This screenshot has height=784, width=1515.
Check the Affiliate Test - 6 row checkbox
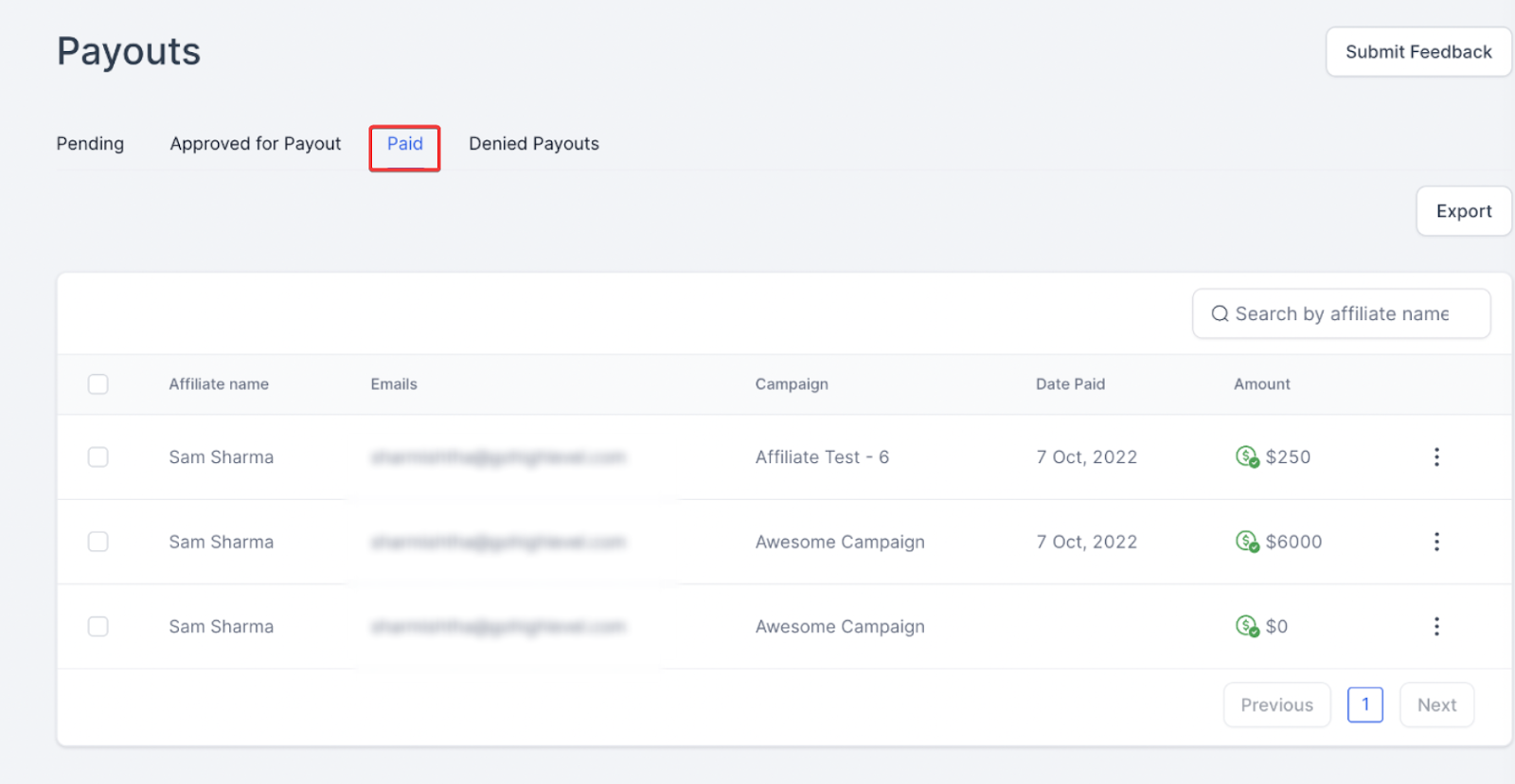tap(98, 457)
